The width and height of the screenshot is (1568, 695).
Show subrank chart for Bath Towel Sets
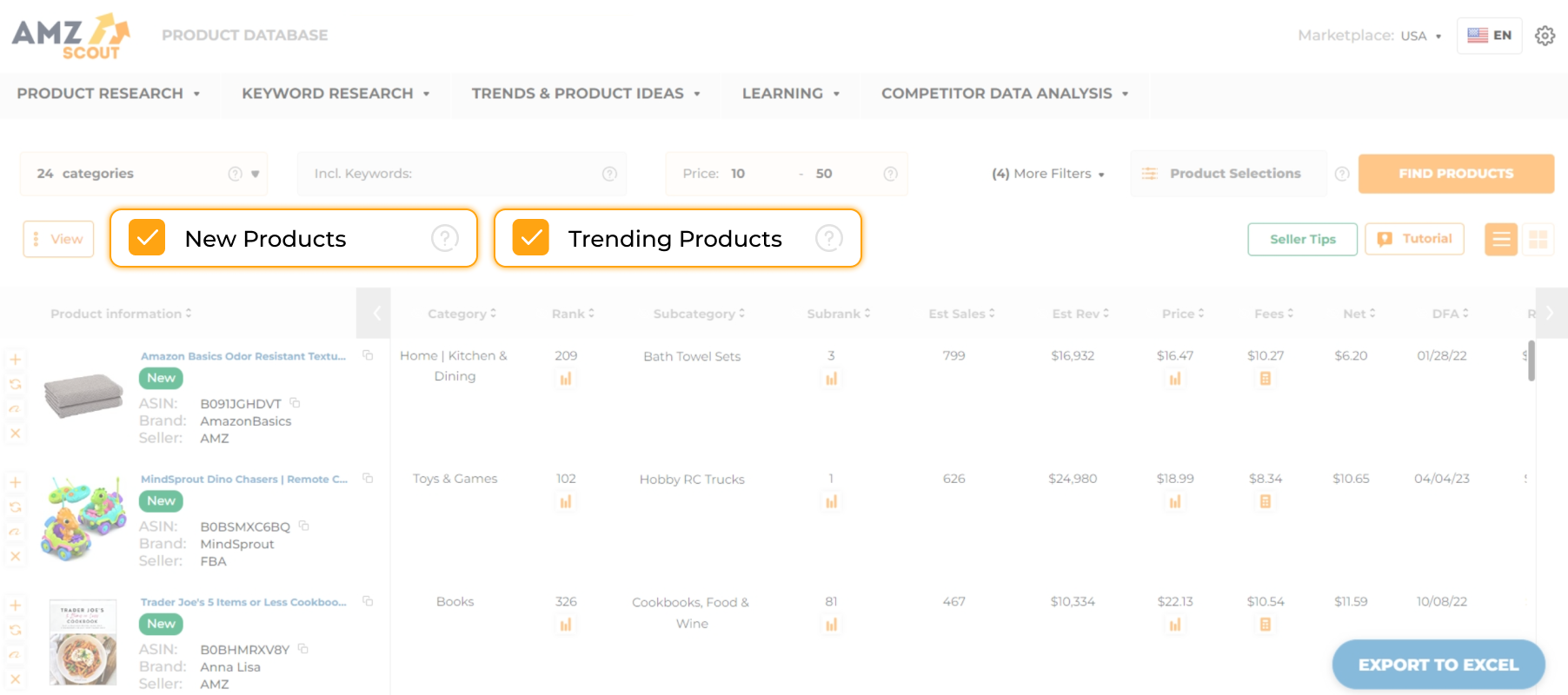[x=831, y=379]
